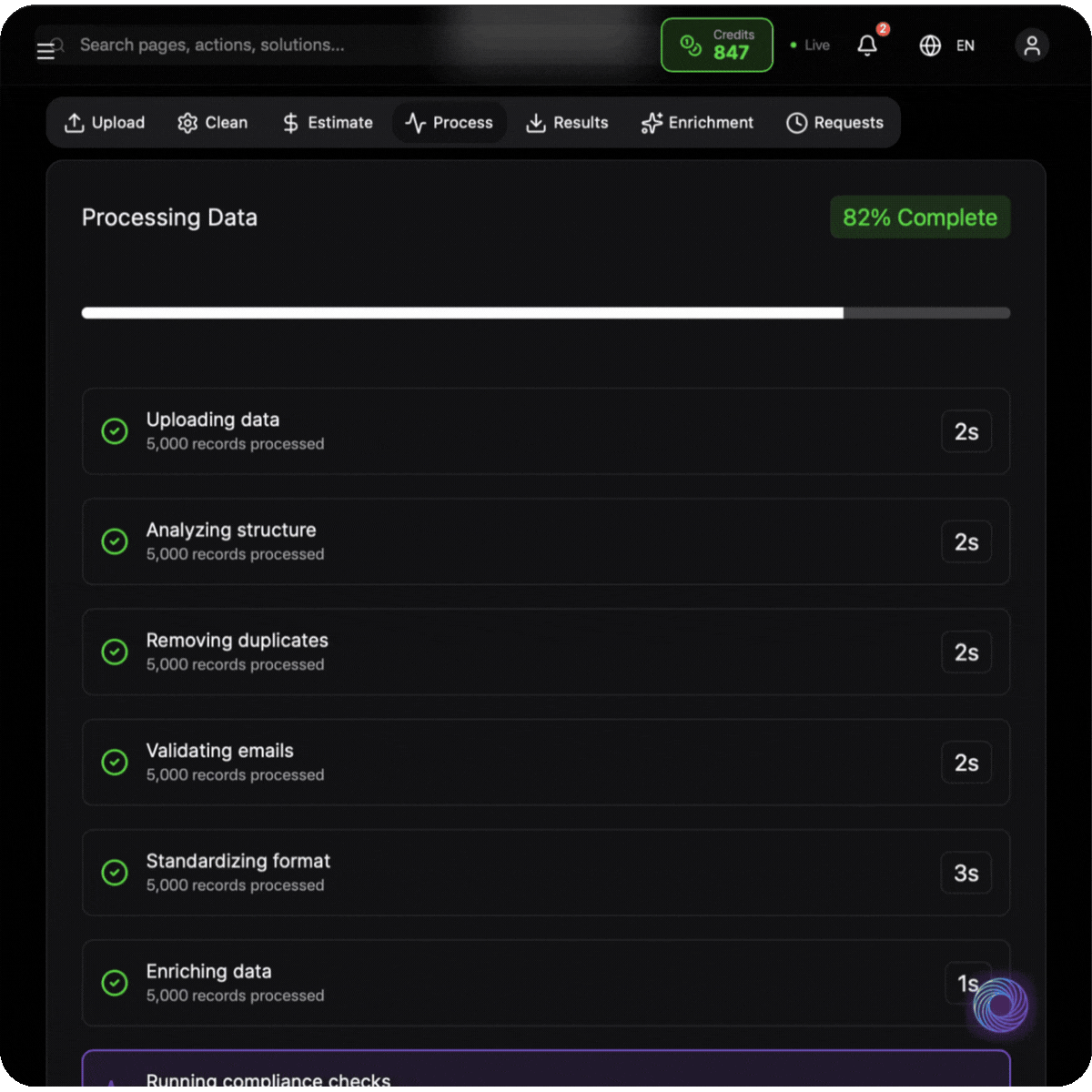The image size is (1092, 1092).
Task: Focus the search pages input field
Action: point(273,45)
